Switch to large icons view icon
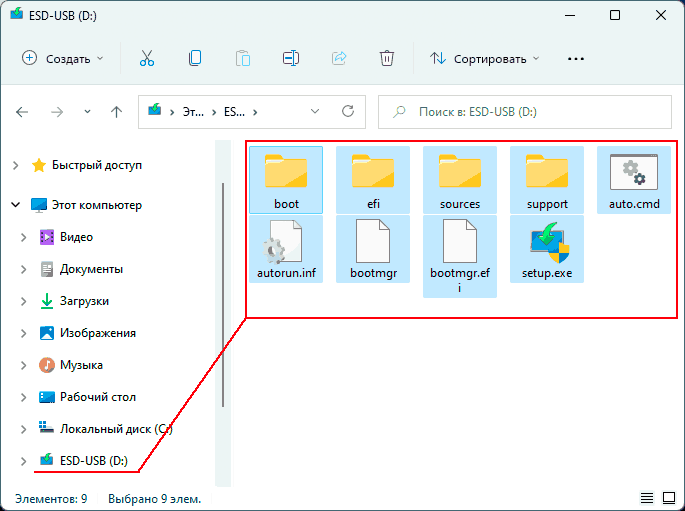Viewport: 685px width, 511px height. coord(669,497)
